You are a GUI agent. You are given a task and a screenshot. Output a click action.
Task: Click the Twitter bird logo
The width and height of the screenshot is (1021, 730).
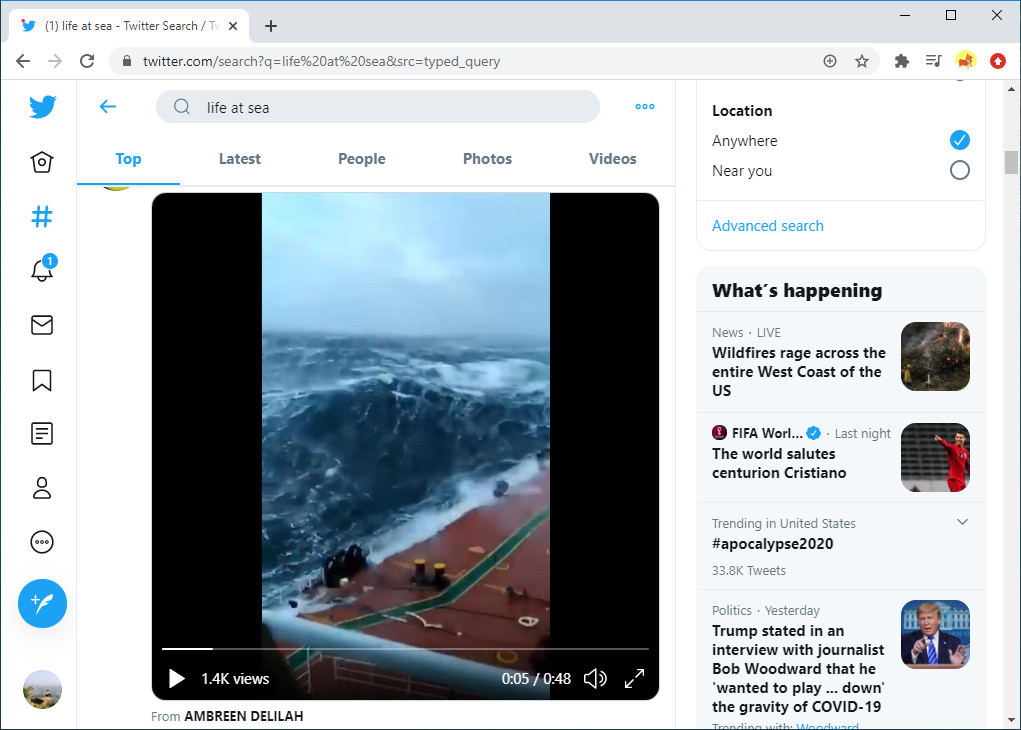pos(42,107)
